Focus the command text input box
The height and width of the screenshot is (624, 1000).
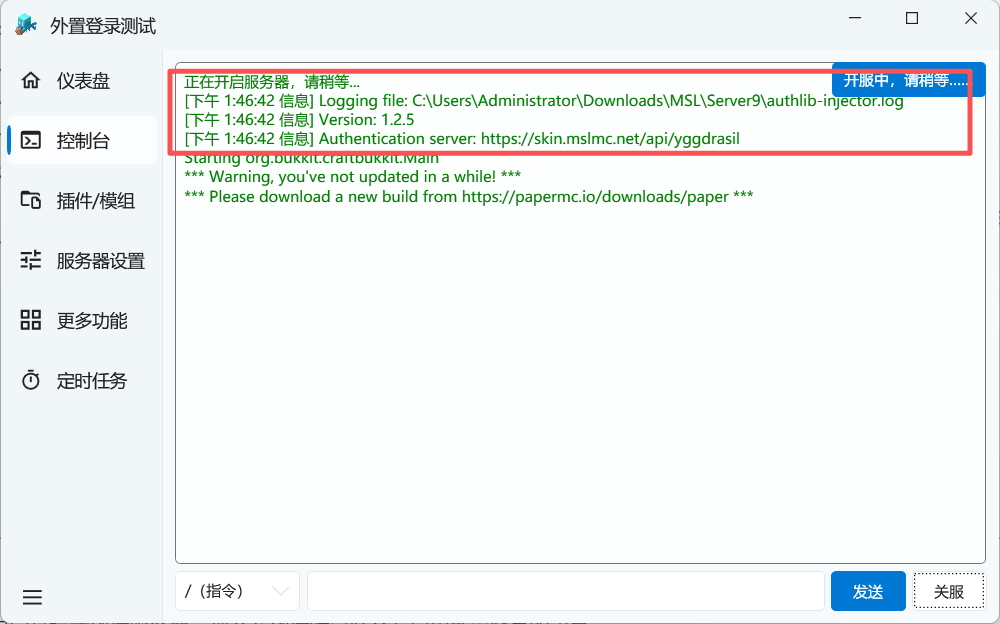click(x=565, y=591)
